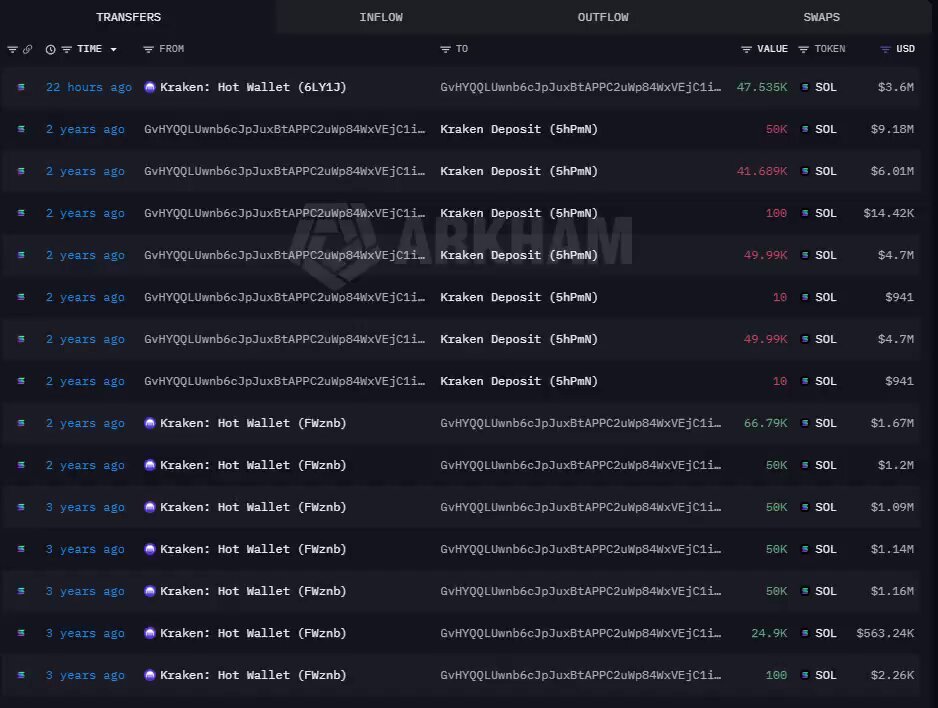The width and height of the screenshot is (938, 708).
Task: Select the USD amount $3.6M
Action: point(896,87)
